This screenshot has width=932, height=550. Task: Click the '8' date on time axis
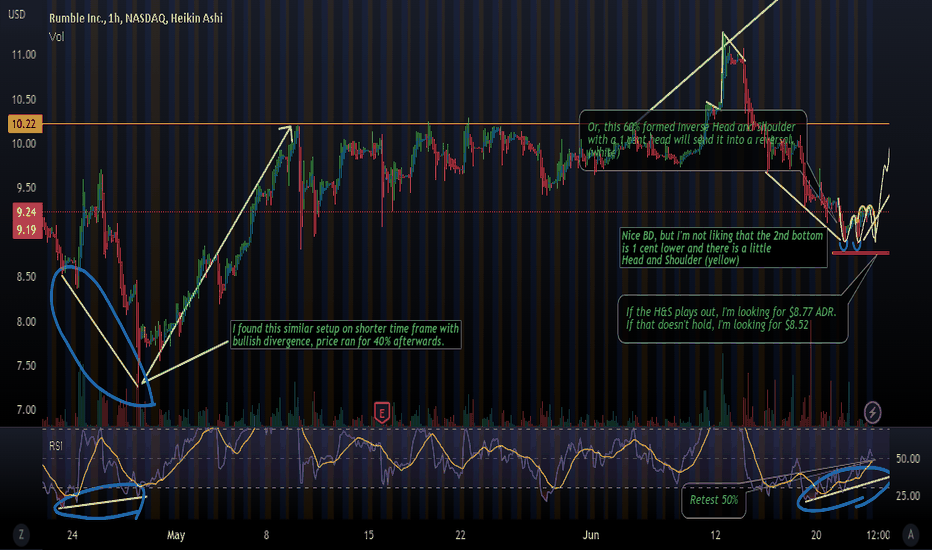266,535
